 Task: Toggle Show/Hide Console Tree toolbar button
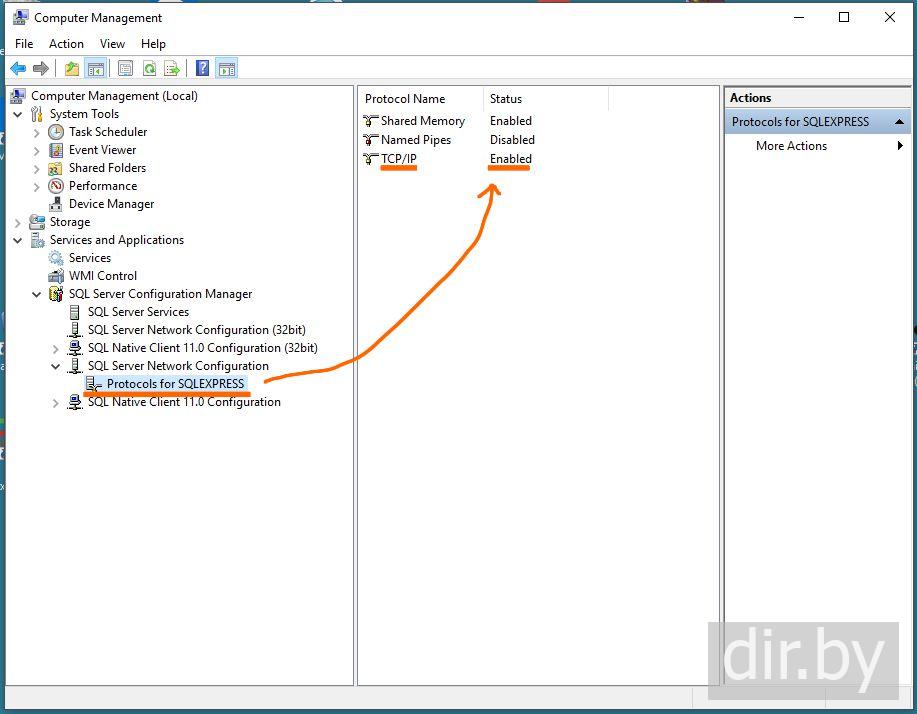(96, 68)
